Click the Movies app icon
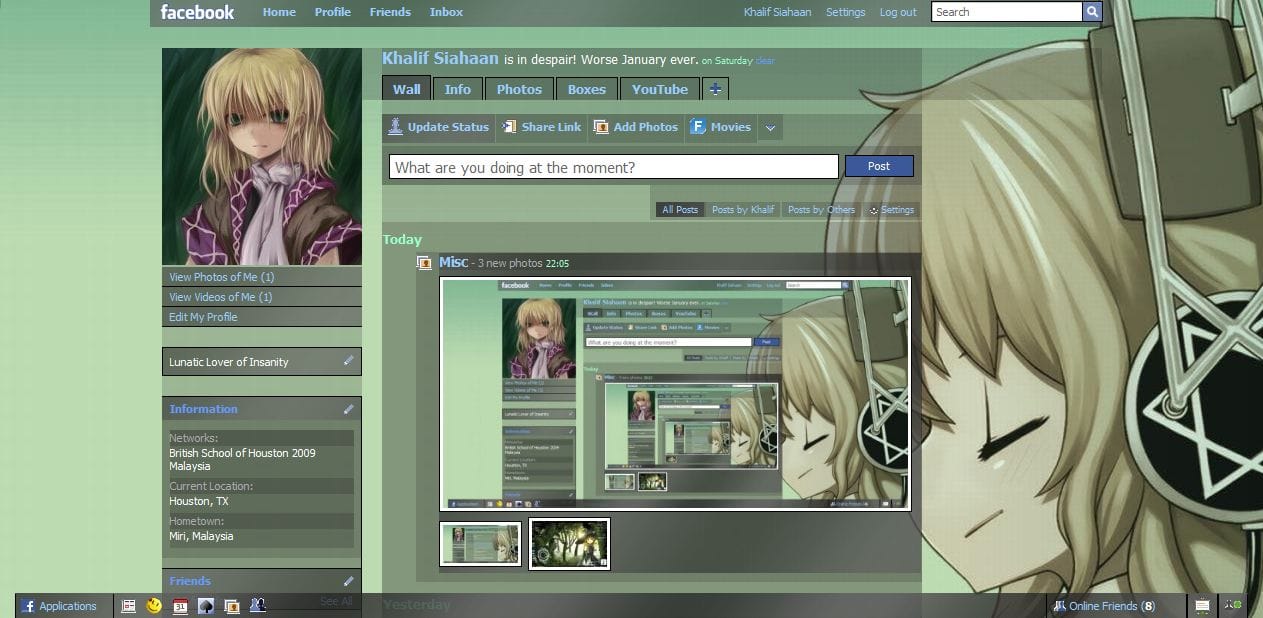1263x618 pixels. [698, 127]
